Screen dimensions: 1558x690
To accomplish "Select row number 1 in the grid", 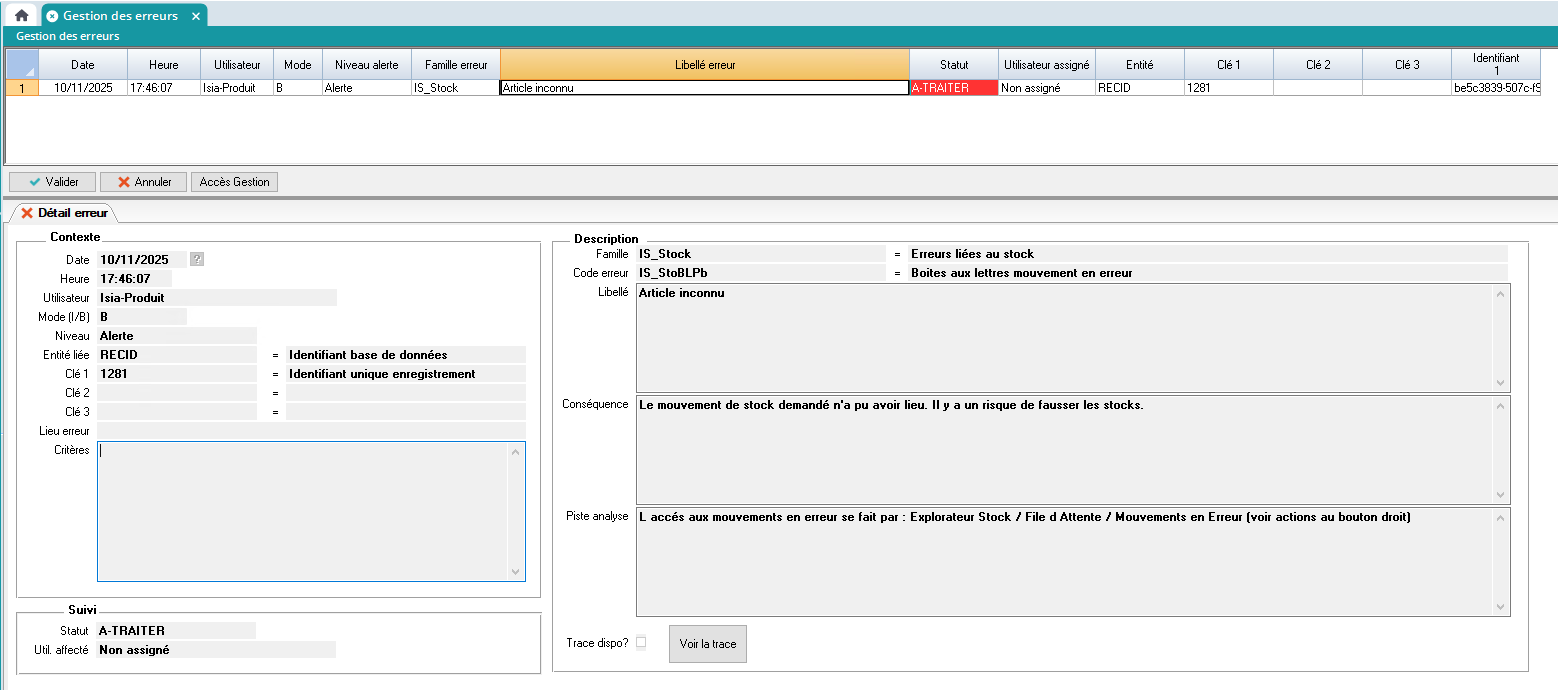I will [x=22, y=88].
